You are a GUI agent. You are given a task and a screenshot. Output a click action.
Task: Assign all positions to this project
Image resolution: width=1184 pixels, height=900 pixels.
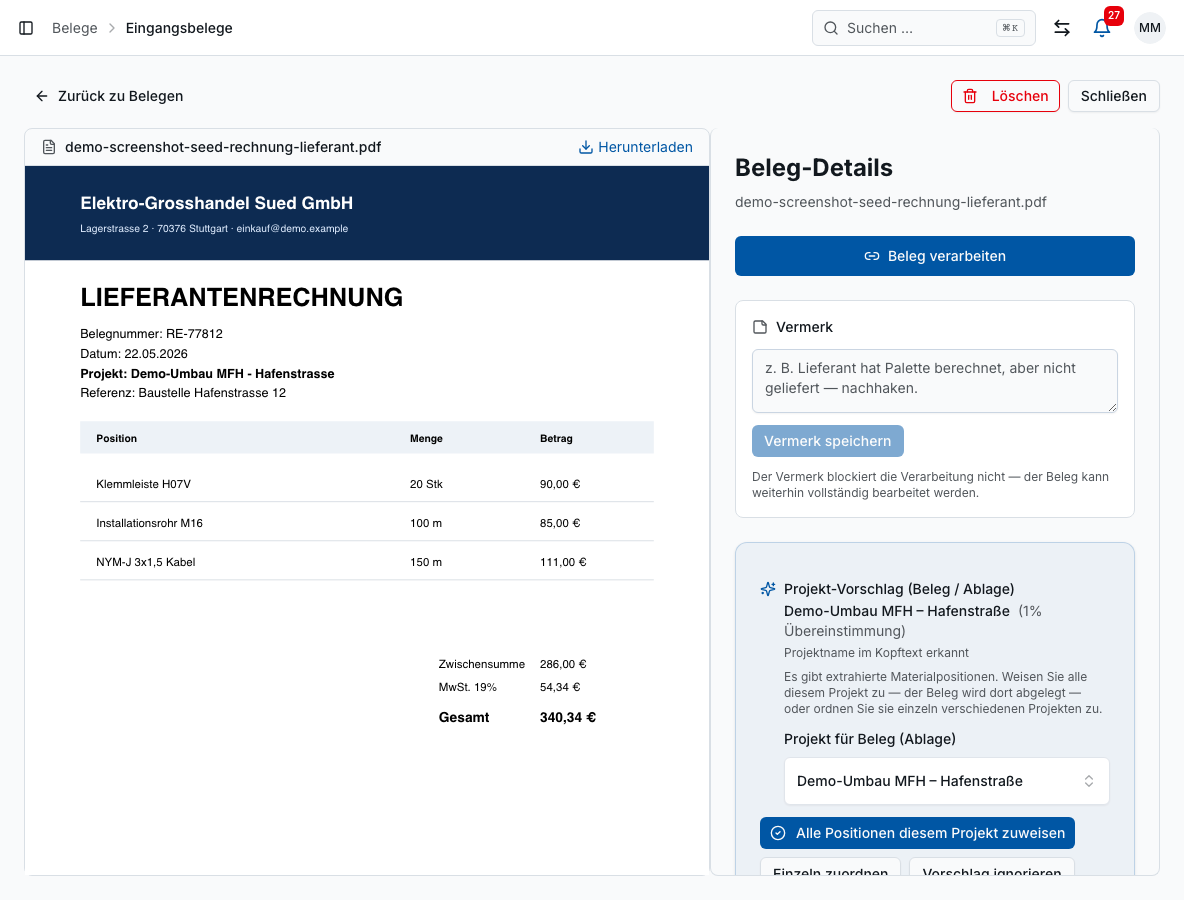pos(917,833)
